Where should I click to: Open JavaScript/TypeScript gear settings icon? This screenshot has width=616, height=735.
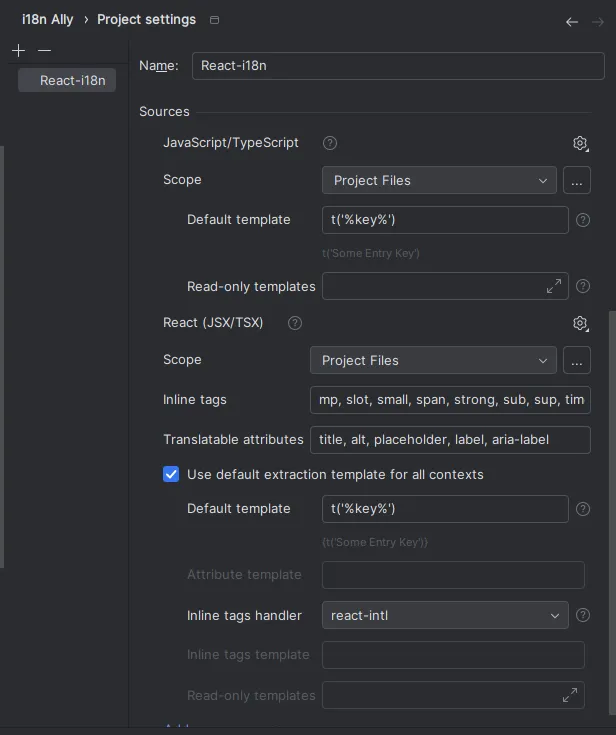[580, 144]
